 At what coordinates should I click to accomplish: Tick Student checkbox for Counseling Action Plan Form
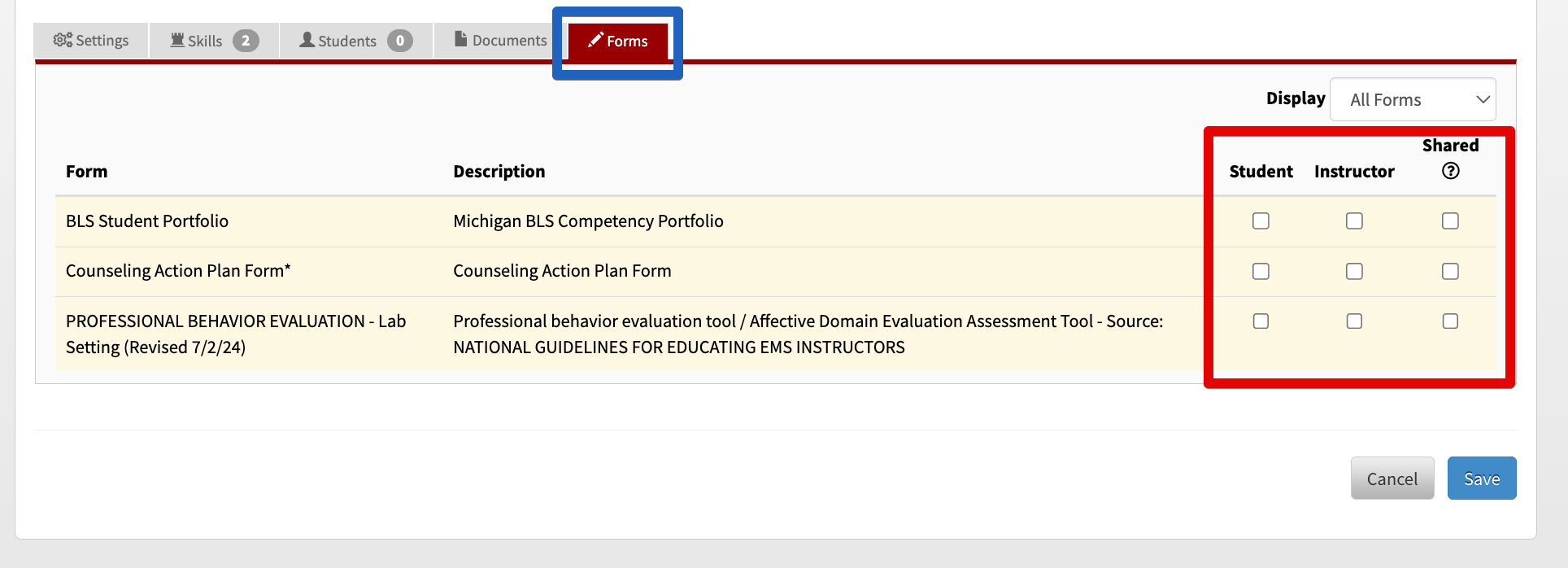point(1261,271)
